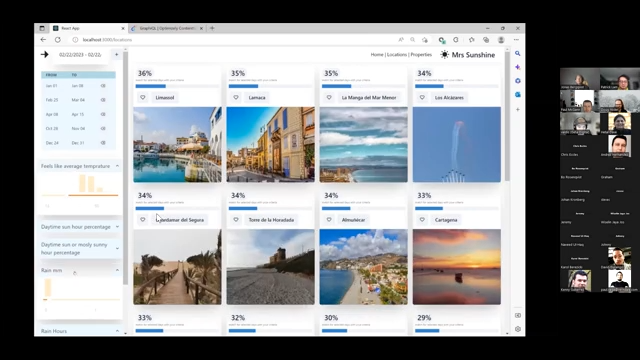Favorite Larnaca with the heart toggle
640x360 pixels.
click(x=236, y=98)
